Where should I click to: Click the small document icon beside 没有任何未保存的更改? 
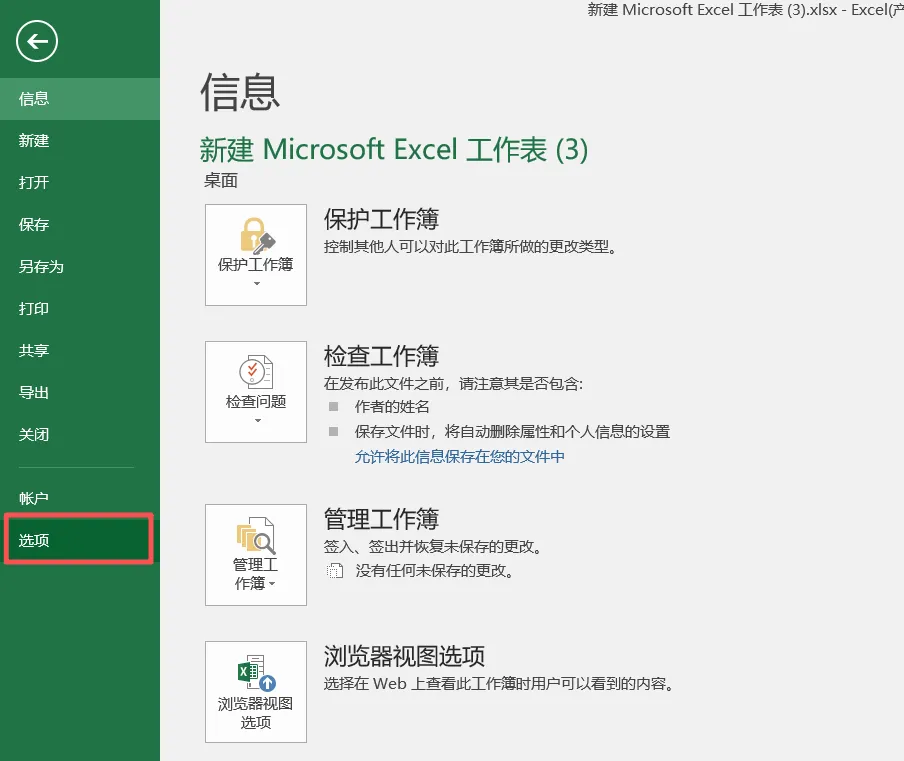click(x=335, y=571)
